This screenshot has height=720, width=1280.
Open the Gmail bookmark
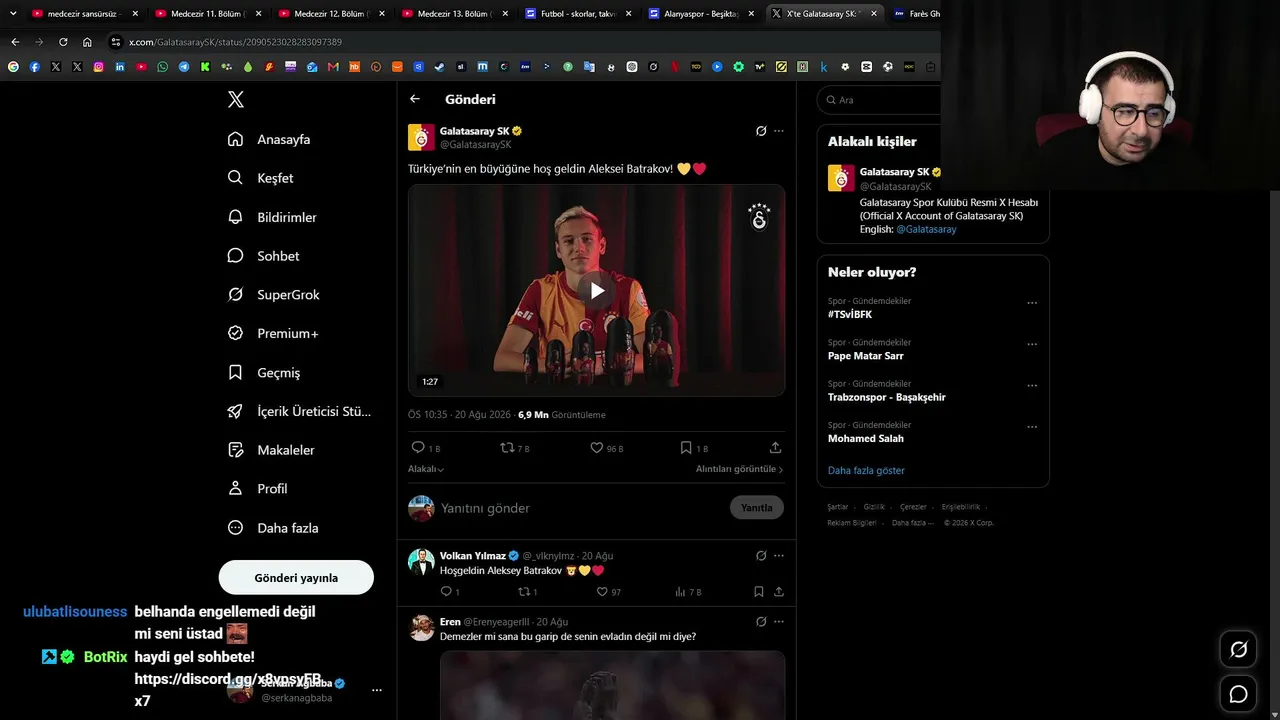(333, 67)
